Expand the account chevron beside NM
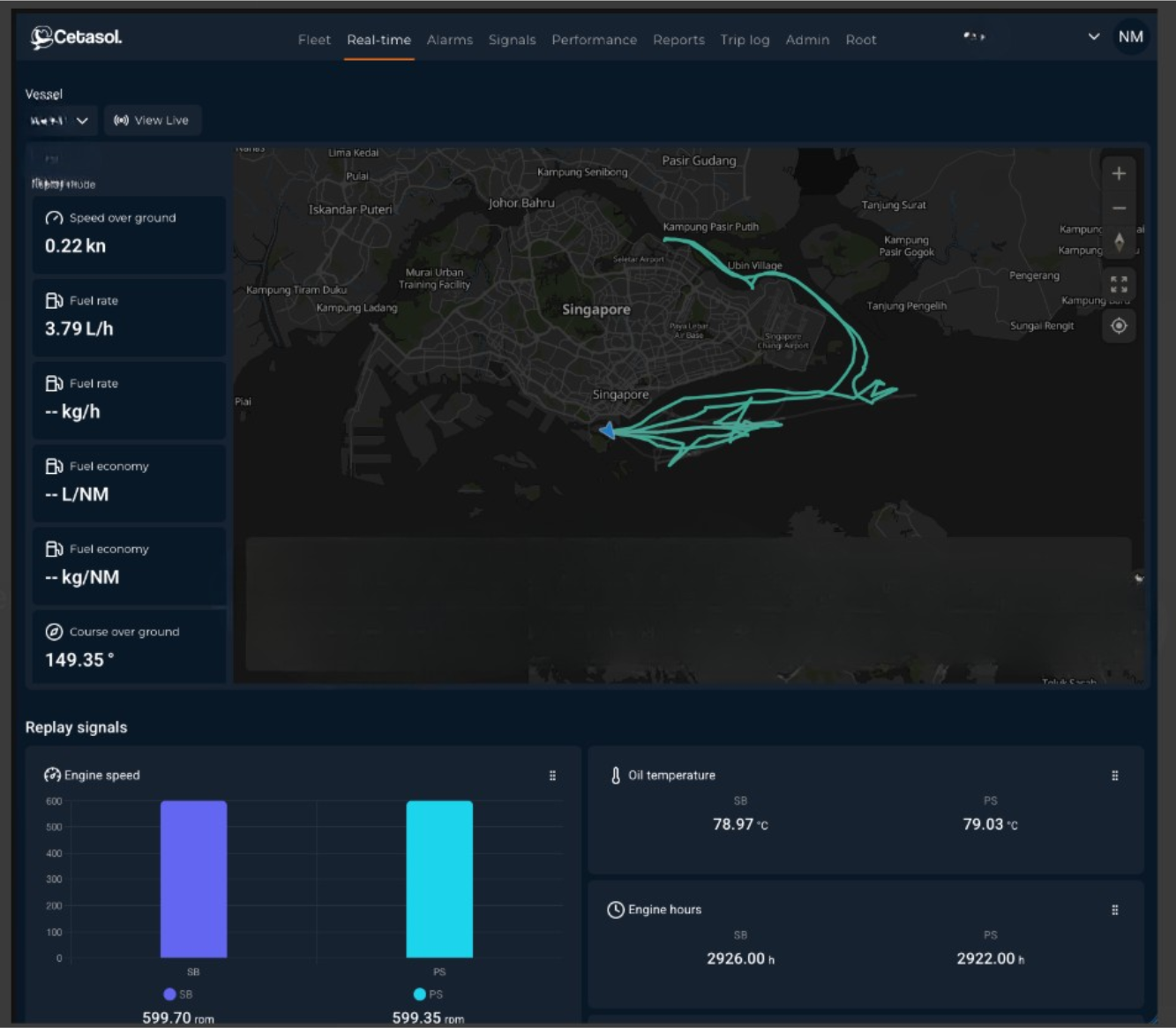This screenshot has width=1176, height=1028. pyautogui.click(x=1094, y=37)
